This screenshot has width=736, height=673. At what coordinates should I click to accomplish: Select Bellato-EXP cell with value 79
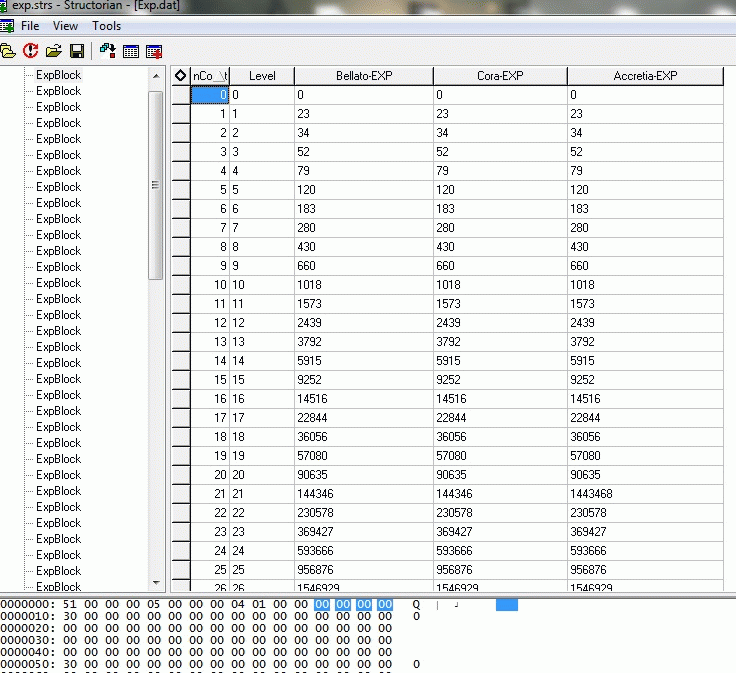pyautogui.click(x=364, y=171)
